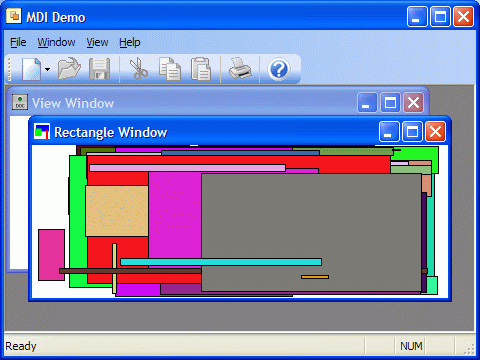480x360 pixels.
Task: Open the Window menu
Action: (x=56, y=43)
